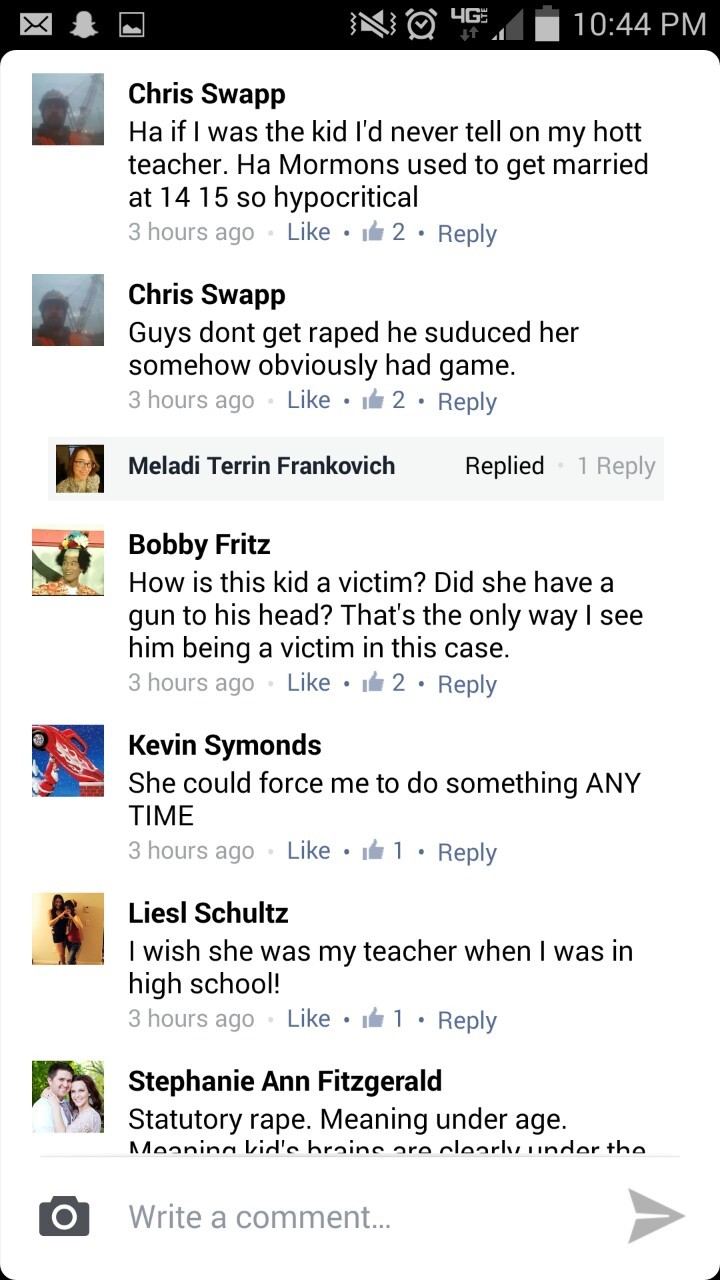Open Stephanie Ann Fitzgerald's profile name
Image resolution: width=720 pixels, height=1280 pixels.
coord(284,1081)
